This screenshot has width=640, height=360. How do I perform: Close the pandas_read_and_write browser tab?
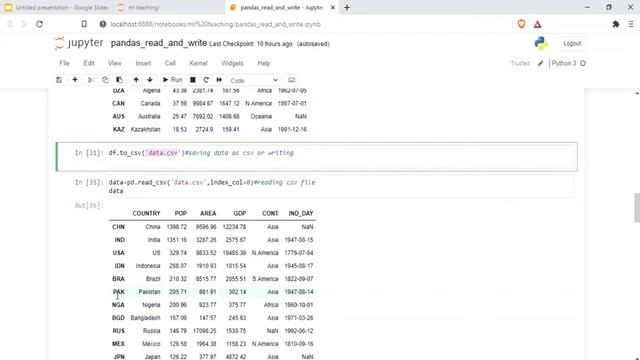pyautogui.click(x=333, y=7)
